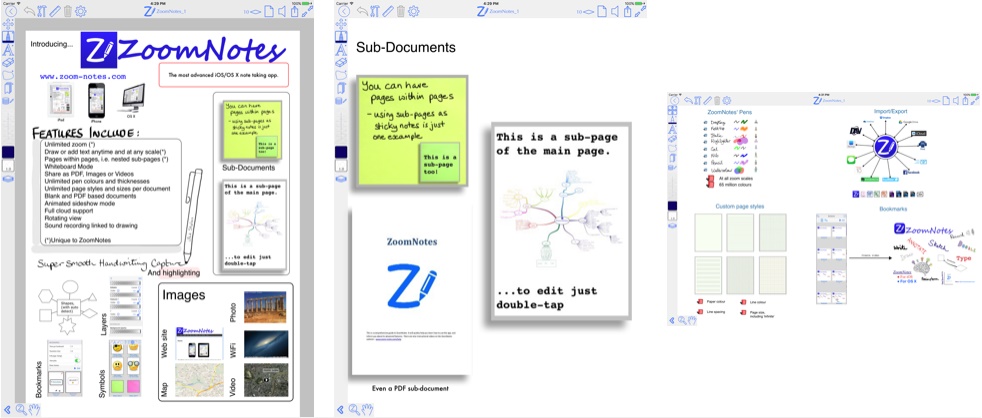
Task: Tap ZoomNotes_1 title on Introducing page
Action: [171, 11]
